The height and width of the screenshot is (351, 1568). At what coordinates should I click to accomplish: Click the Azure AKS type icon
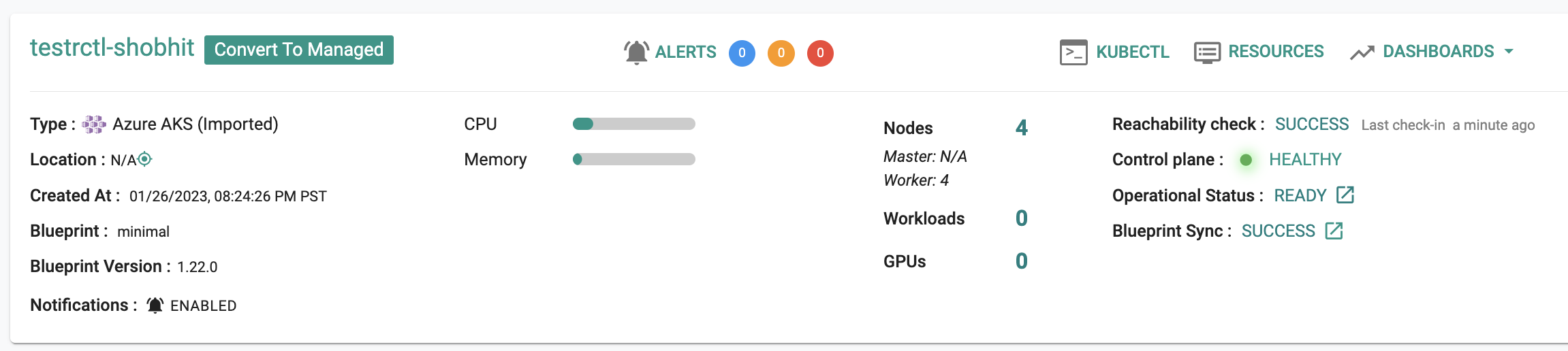[x=94, y=124]
